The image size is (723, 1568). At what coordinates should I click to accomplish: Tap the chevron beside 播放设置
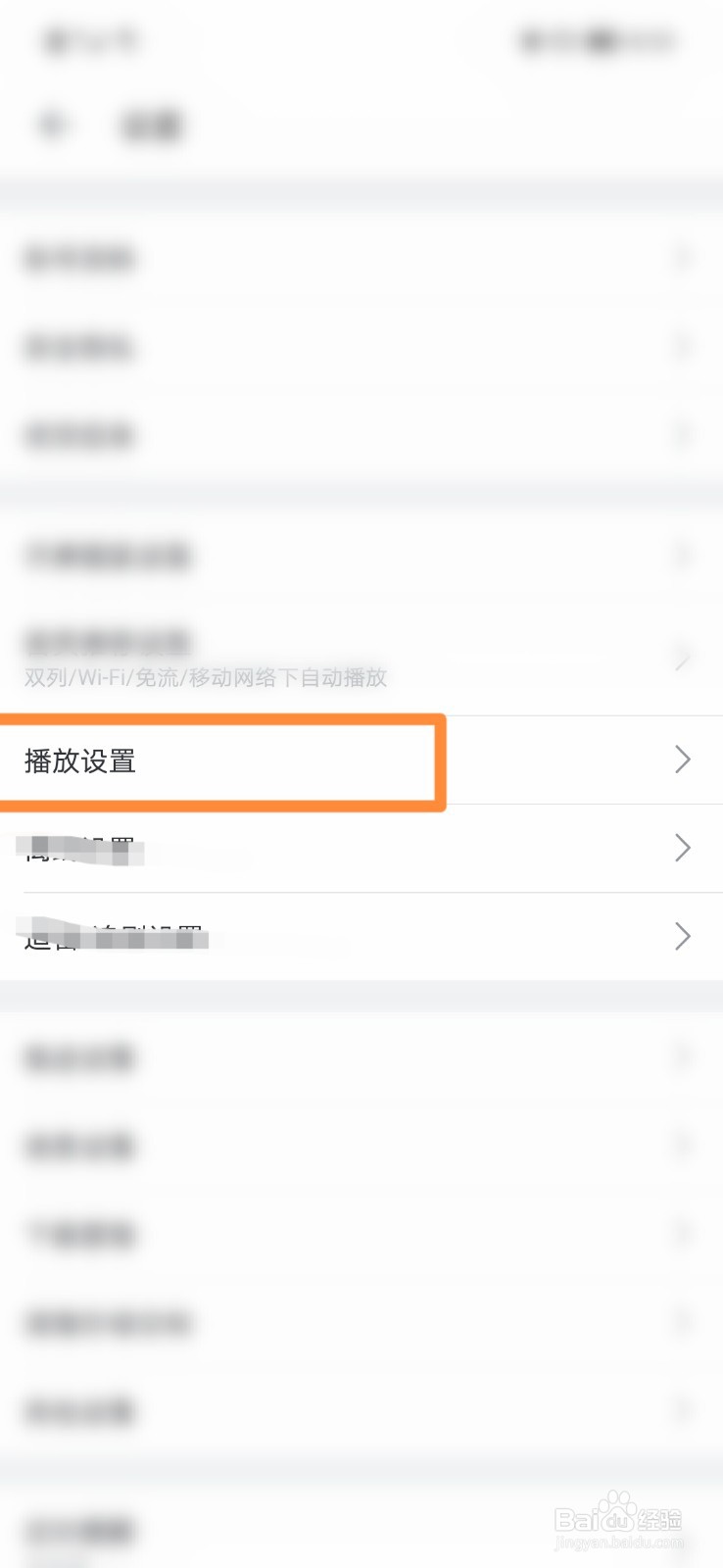(683, 759)
